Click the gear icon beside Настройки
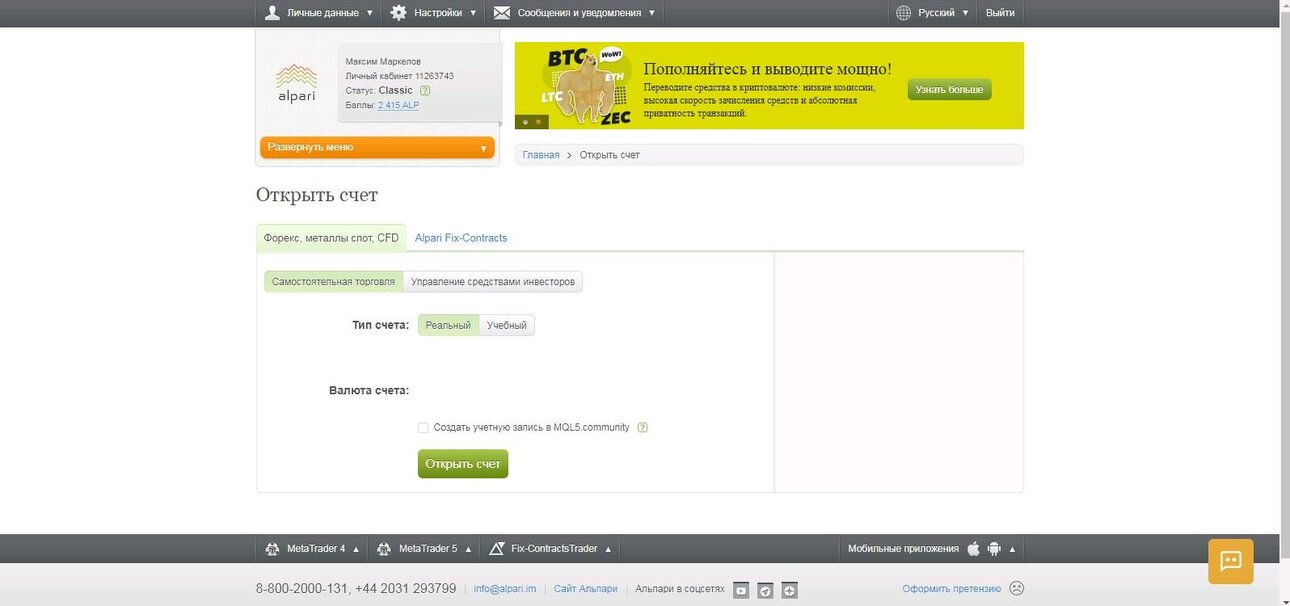1290x606 pixels. pyautogui.click(x=398, y=13)
